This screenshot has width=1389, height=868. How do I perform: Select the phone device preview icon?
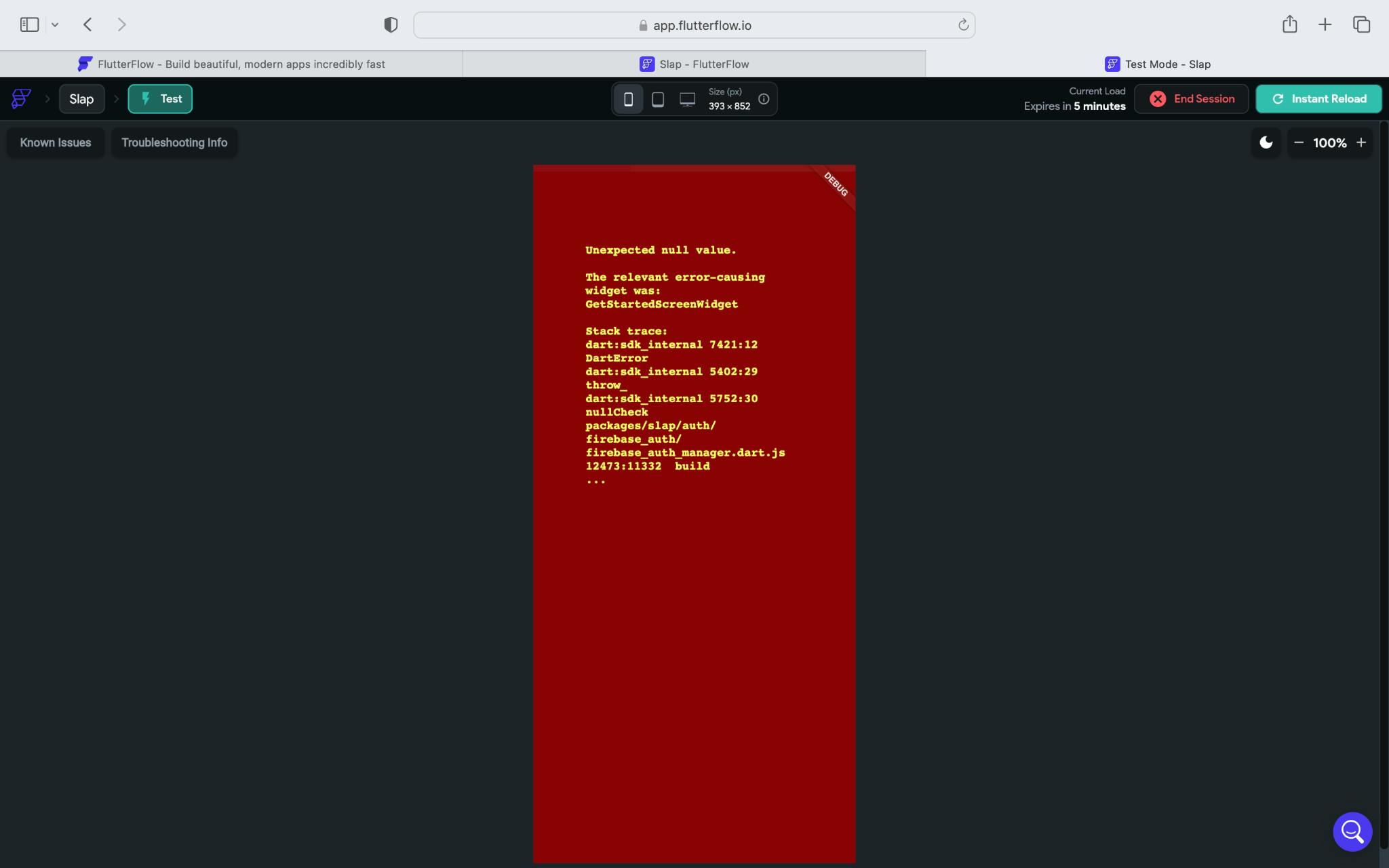pyautogui.click(x=628, y=99)
